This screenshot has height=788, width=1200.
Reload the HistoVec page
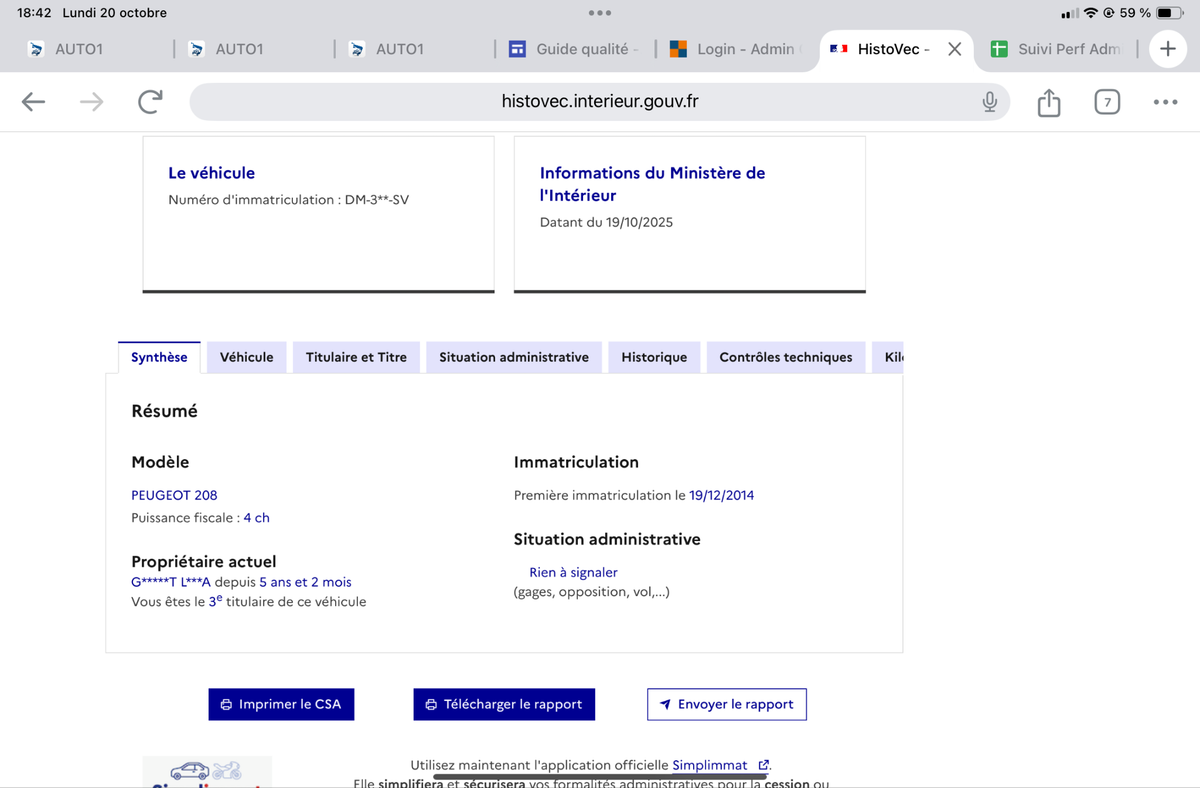pyautogui.click(x=150, y=101)
